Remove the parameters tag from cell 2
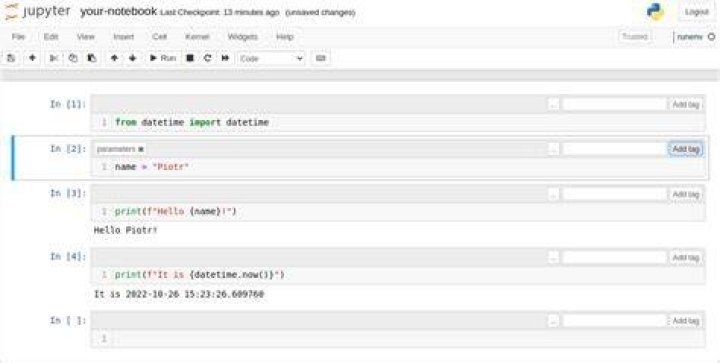 [x=141, y=149]
